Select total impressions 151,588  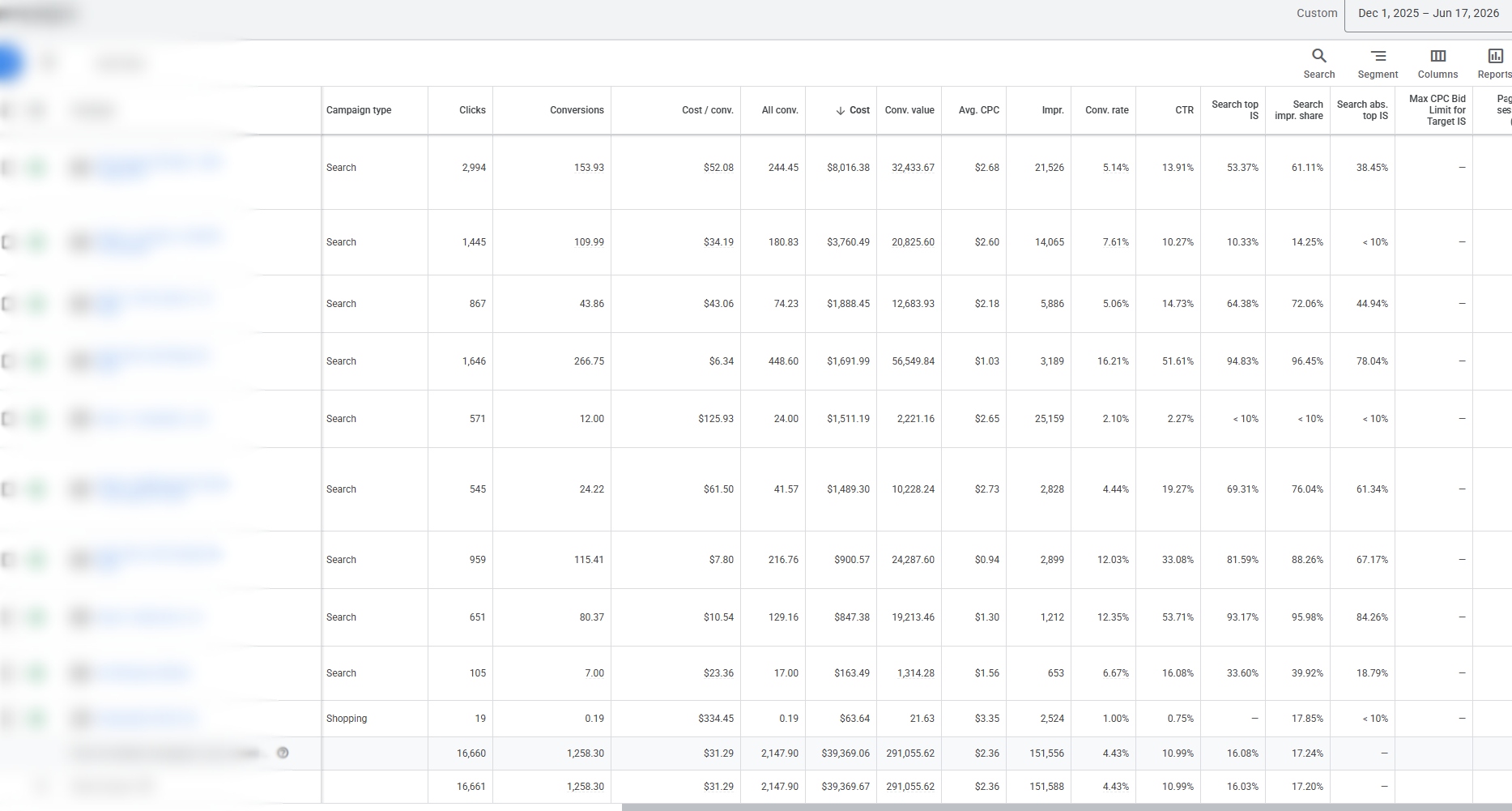[1046, 787]
